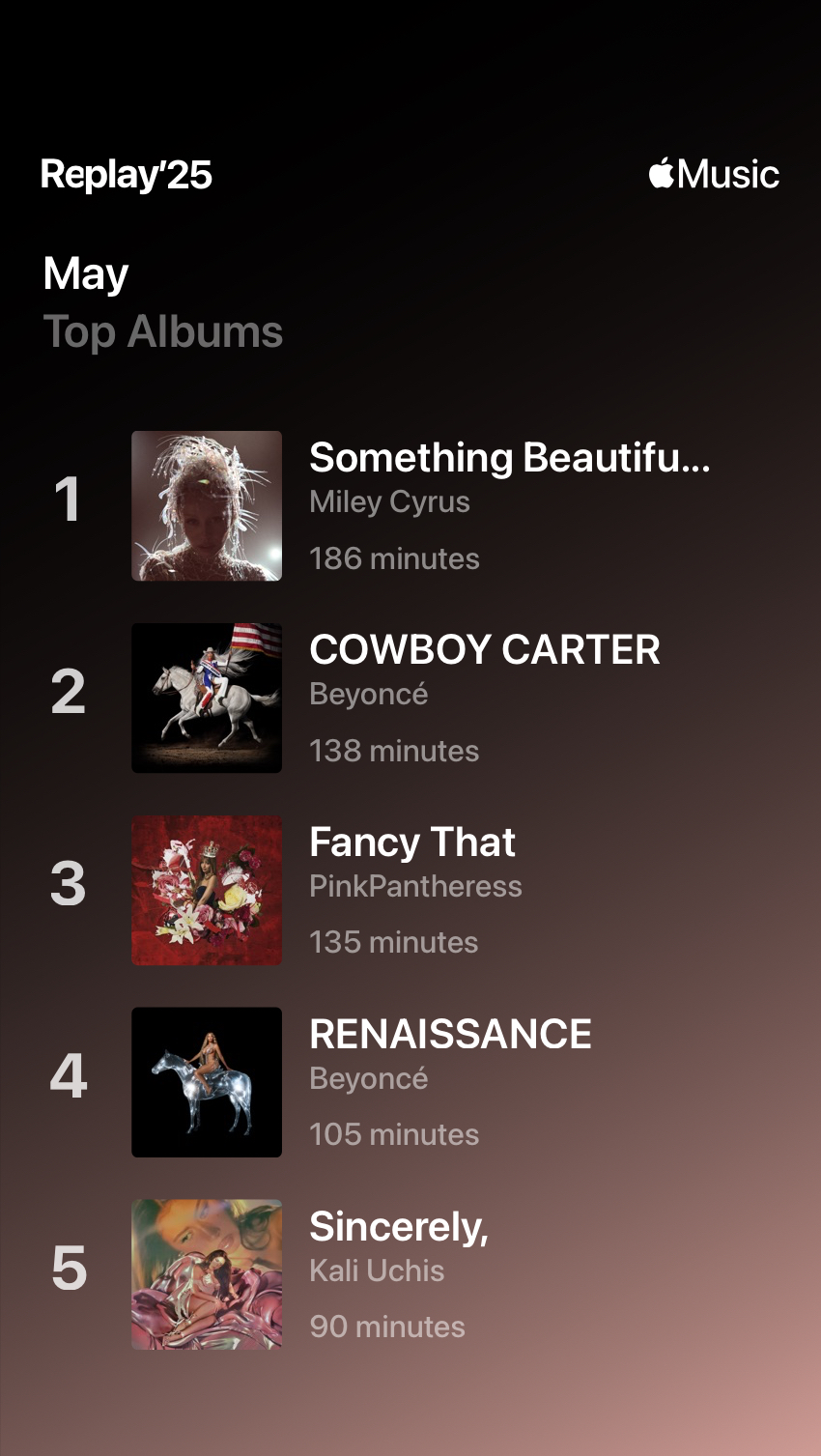The height and width of the screenshot is (1456, 821).
Task: Select the May month heading
Action: click(86, 274)
